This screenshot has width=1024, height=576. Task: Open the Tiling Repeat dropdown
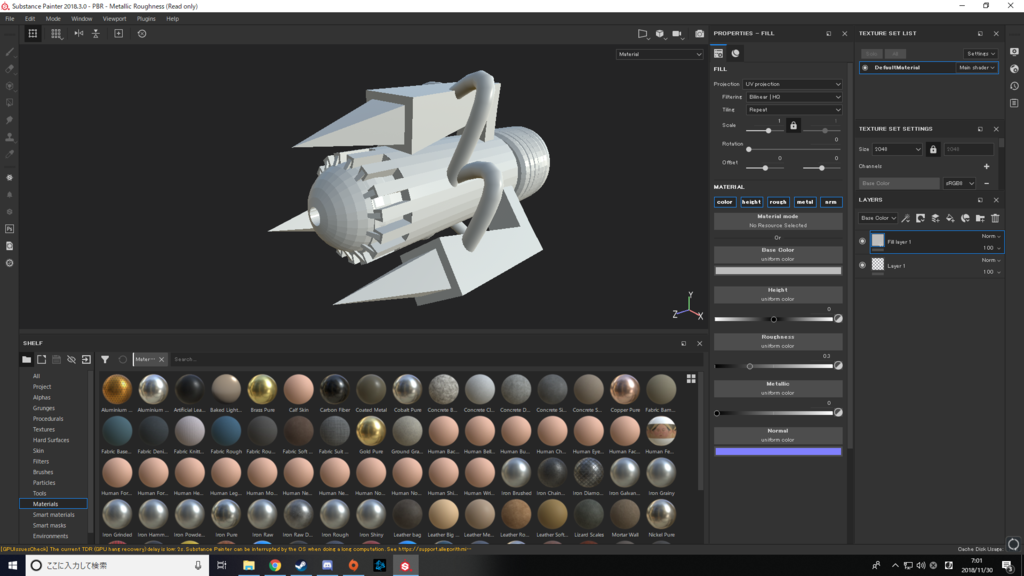pyautogui.click(x=794, y=110)
